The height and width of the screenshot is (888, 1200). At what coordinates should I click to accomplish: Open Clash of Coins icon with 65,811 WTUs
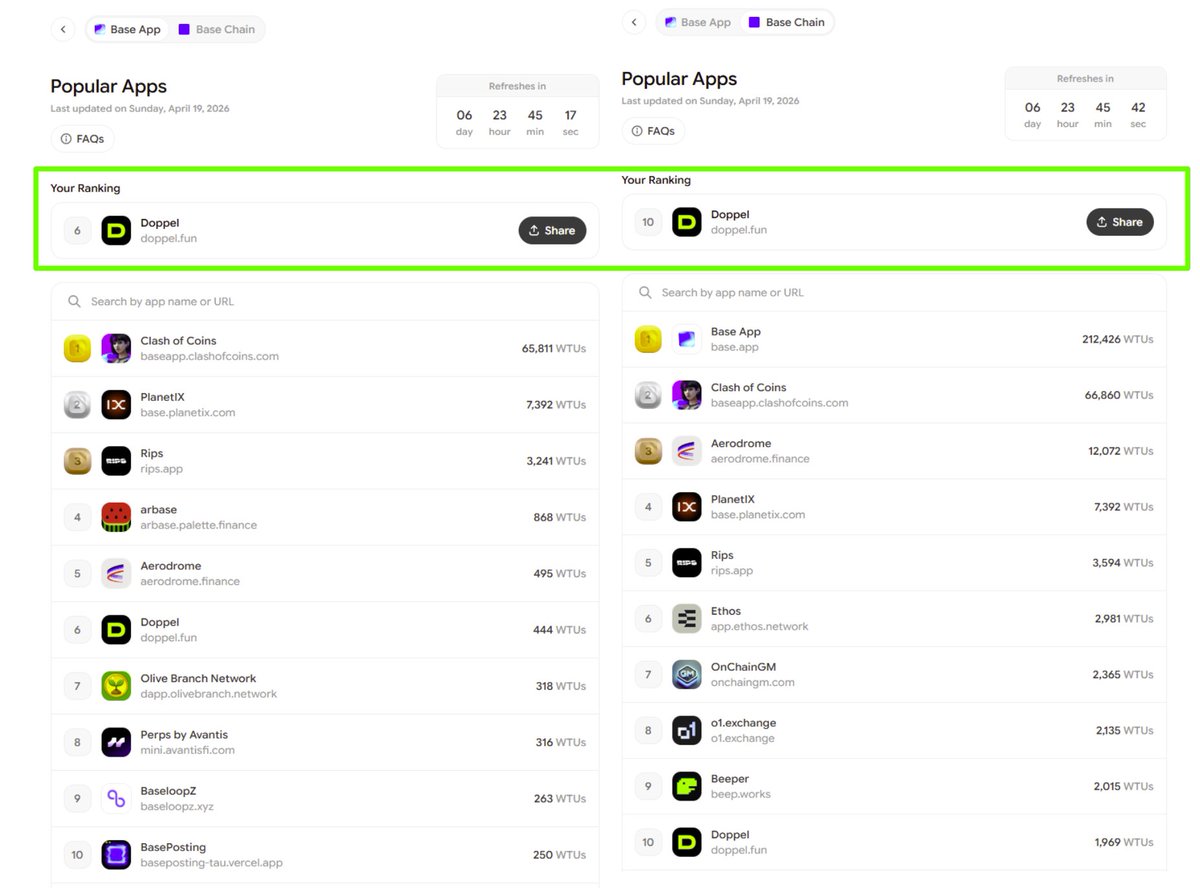point(116,348)
